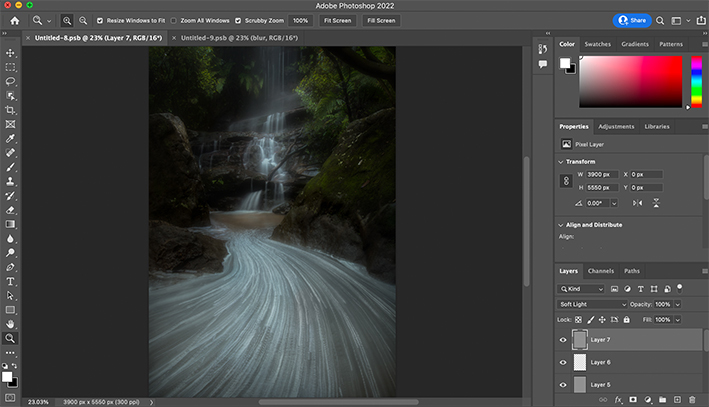Select the Hand tool
The image size is (709, 407).
point(10,324)
